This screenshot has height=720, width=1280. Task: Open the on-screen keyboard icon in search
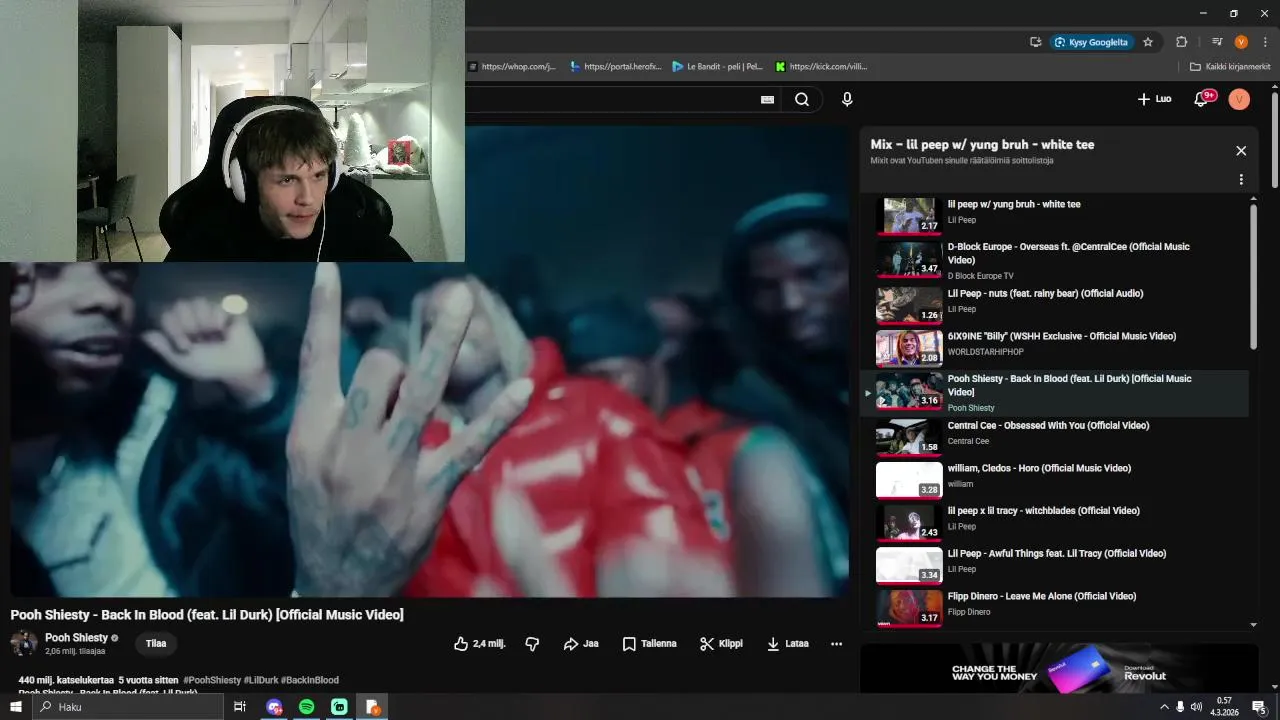(x=767, y=99)
